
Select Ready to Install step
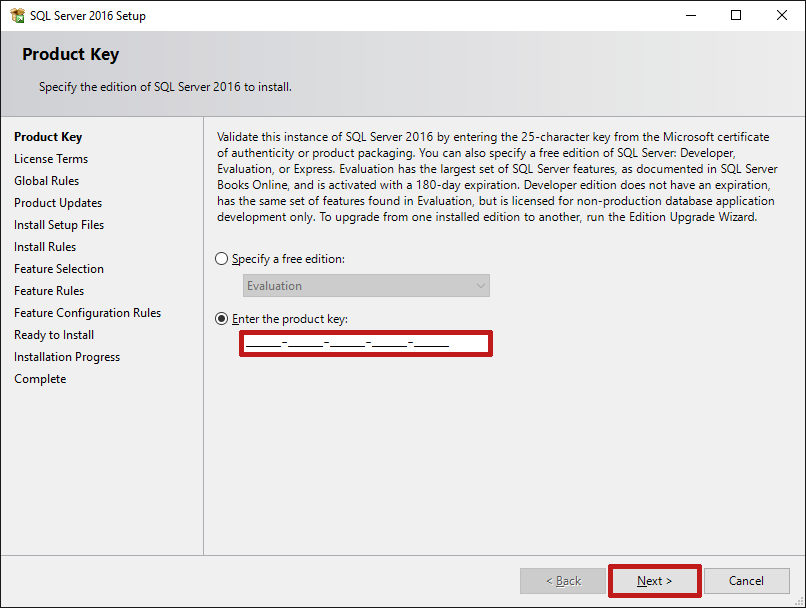pos(54,335)
